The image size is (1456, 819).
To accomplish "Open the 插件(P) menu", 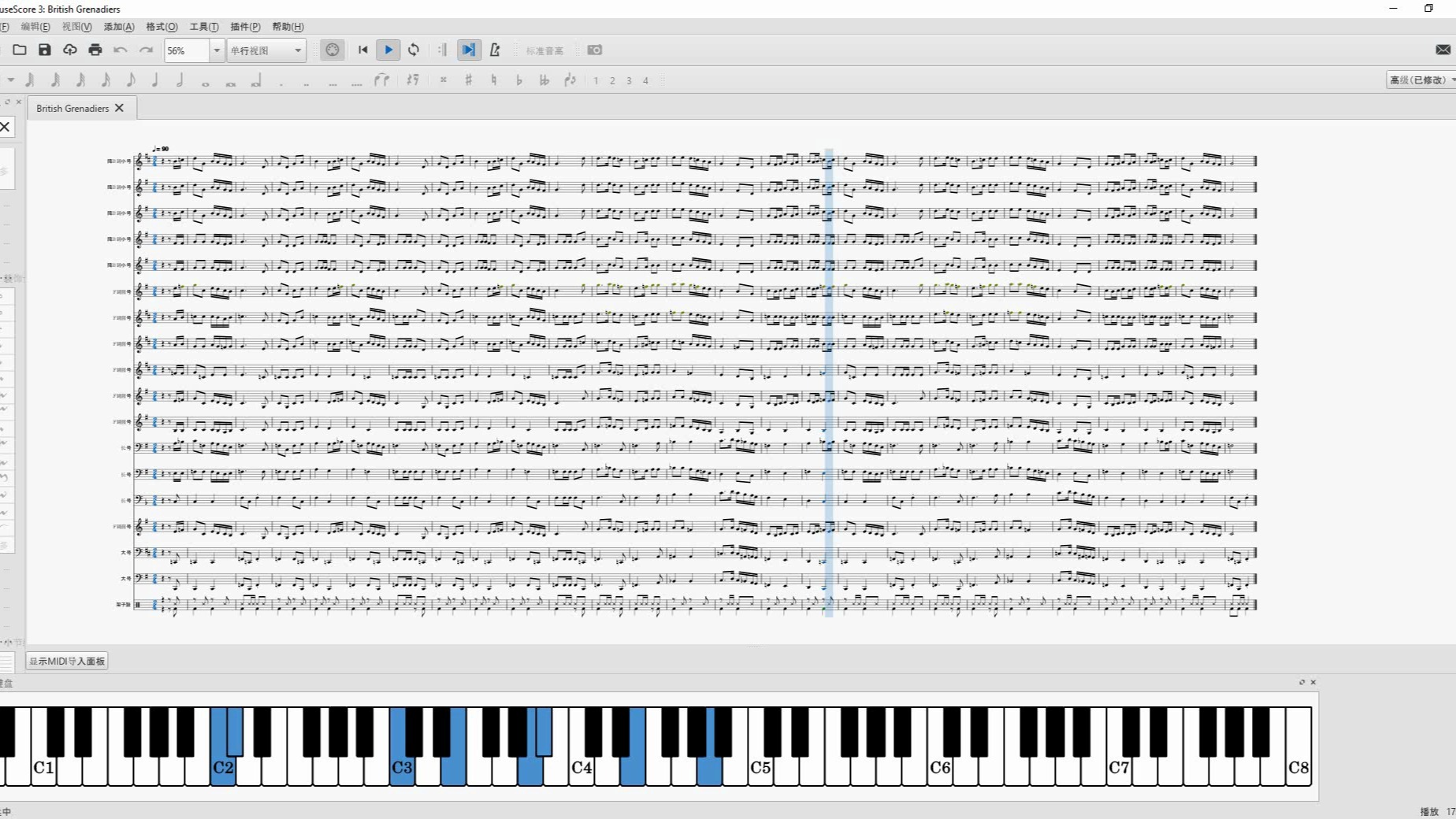I will point(245,27).
